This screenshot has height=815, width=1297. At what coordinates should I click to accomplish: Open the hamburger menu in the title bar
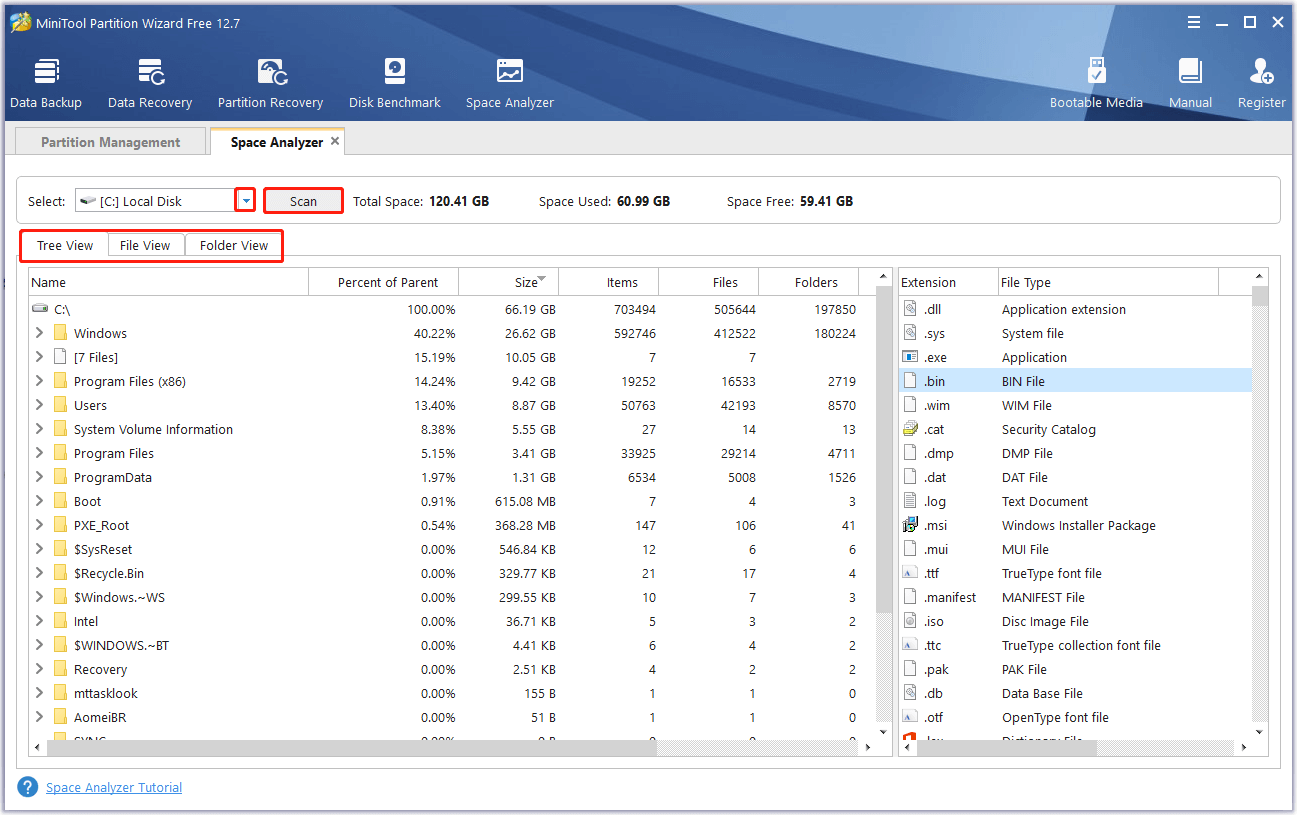[x=1194, y=22]
